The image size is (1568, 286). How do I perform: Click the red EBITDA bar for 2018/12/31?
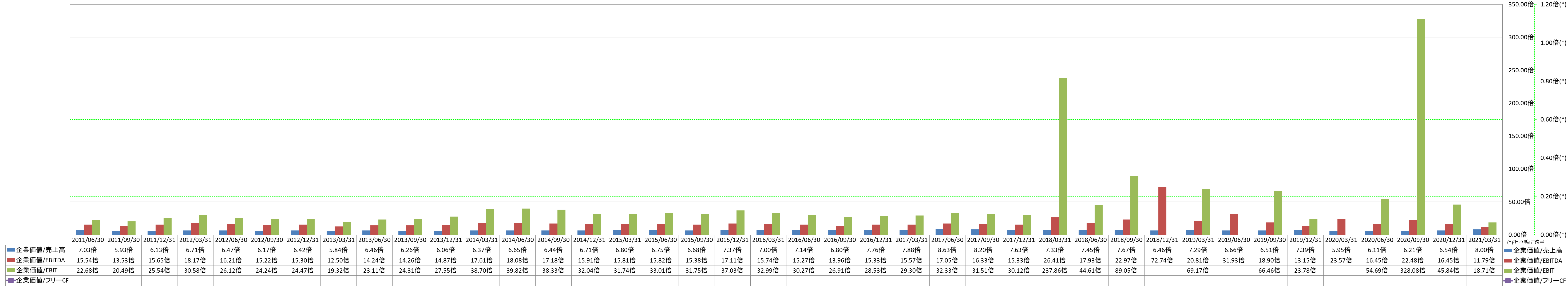pyautogui.click(x=1163, y=210)
